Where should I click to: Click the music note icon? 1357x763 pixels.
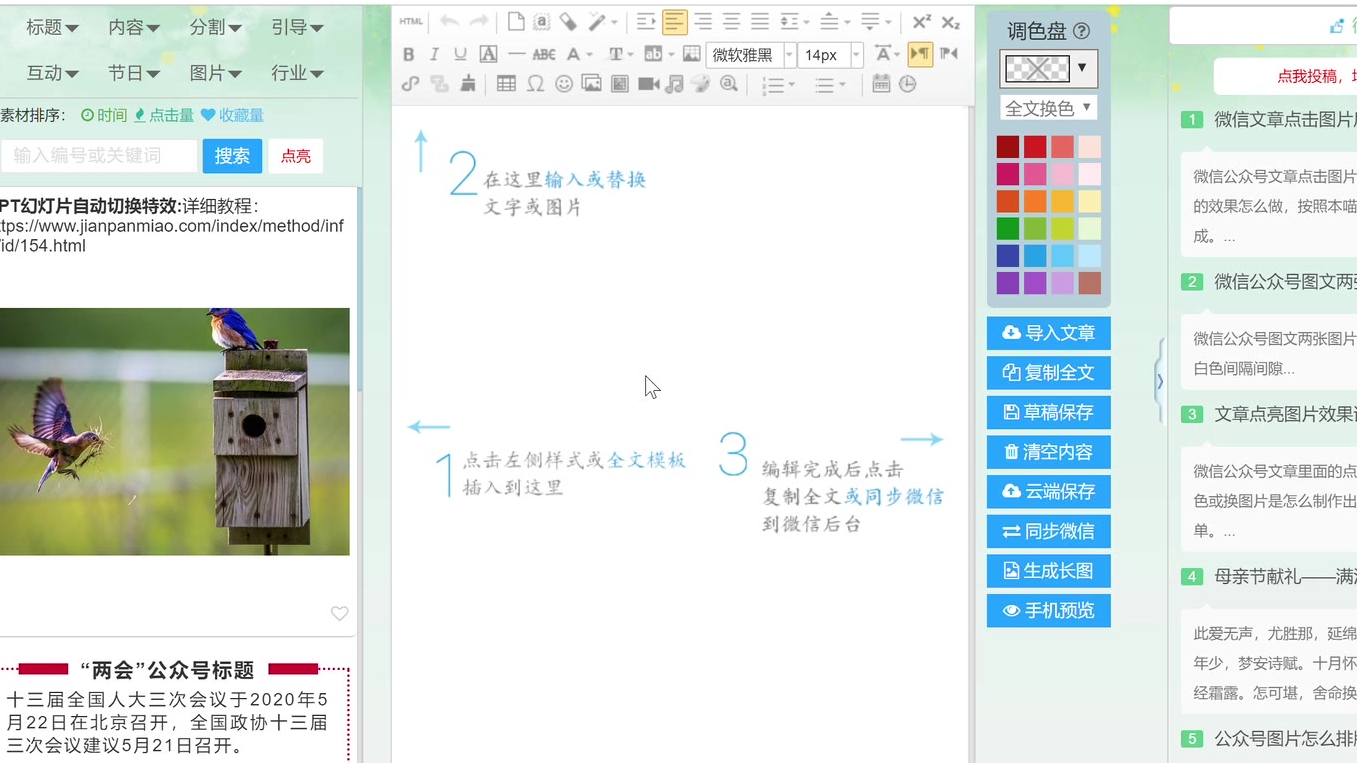675,84
